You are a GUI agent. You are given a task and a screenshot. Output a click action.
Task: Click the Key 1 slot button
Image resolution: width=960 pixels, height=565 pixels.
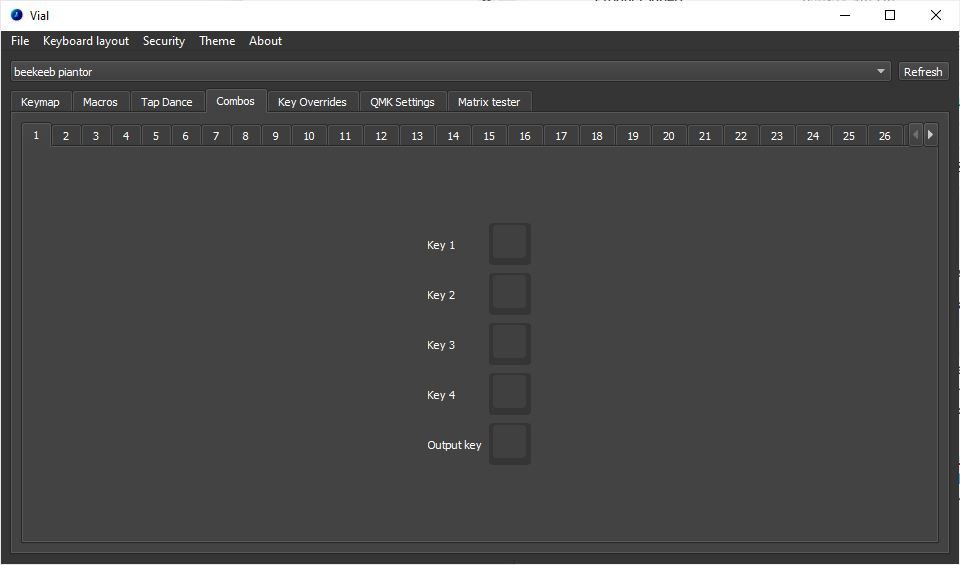[509, 244]
